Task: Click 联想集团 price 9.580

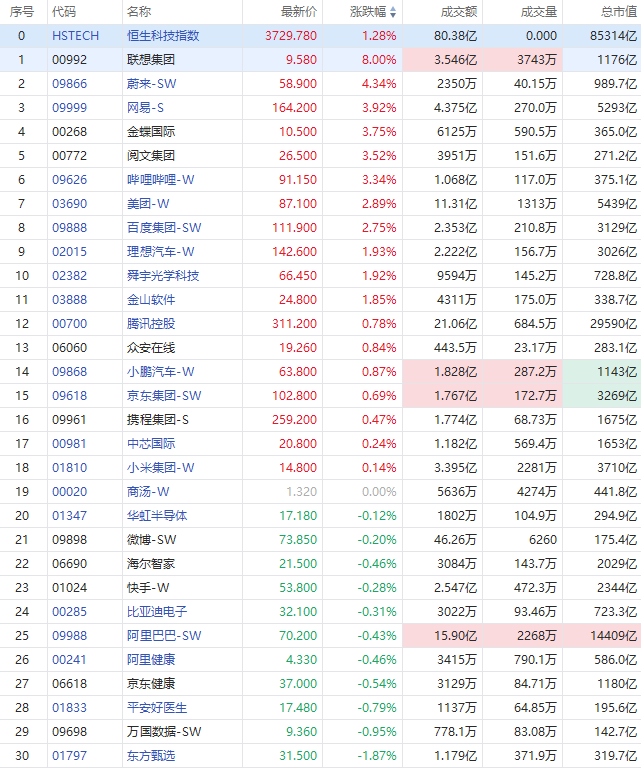Action: [301, 60]
